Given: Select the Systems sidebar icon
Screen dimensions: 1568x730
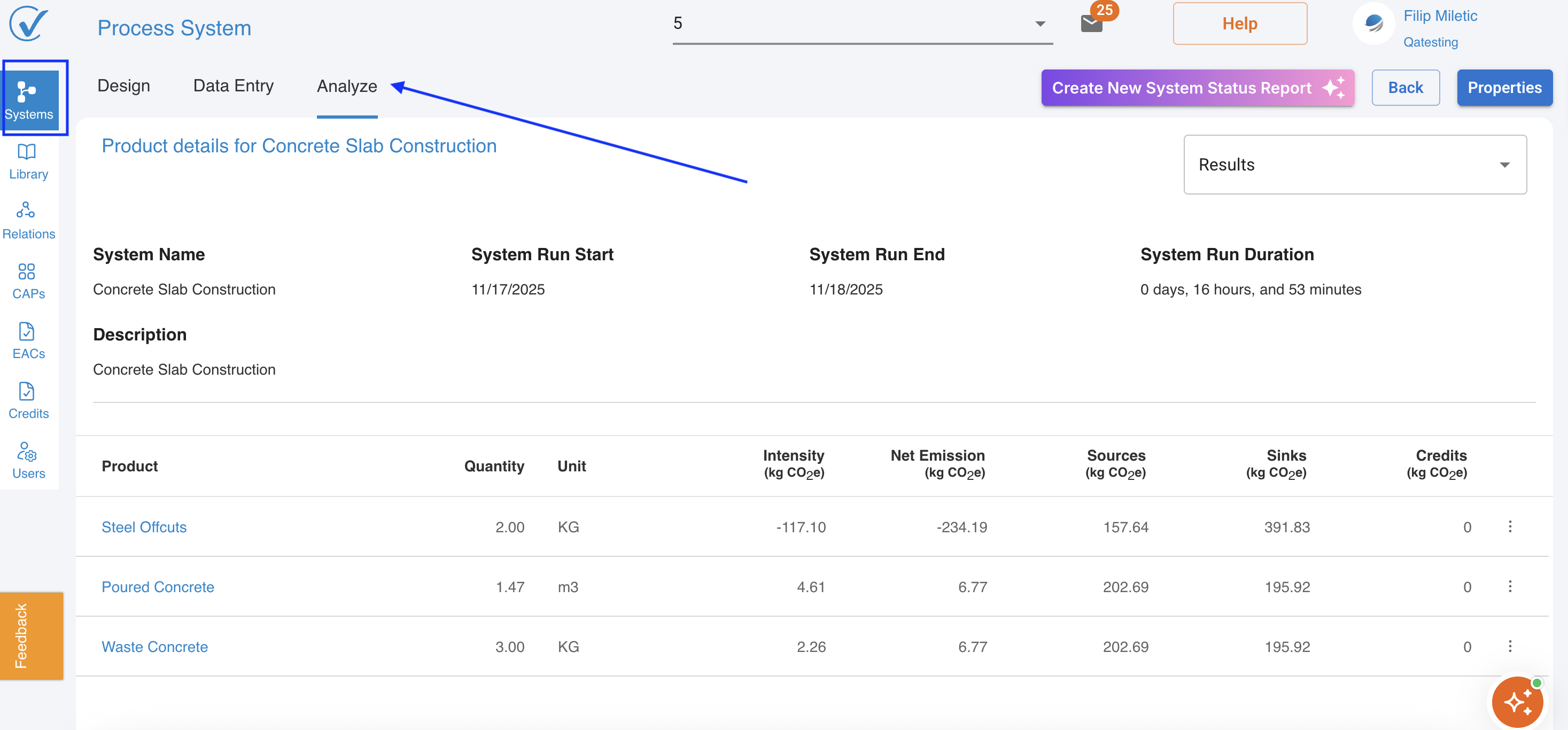Looking at the screenshot, I should (29, 99).
